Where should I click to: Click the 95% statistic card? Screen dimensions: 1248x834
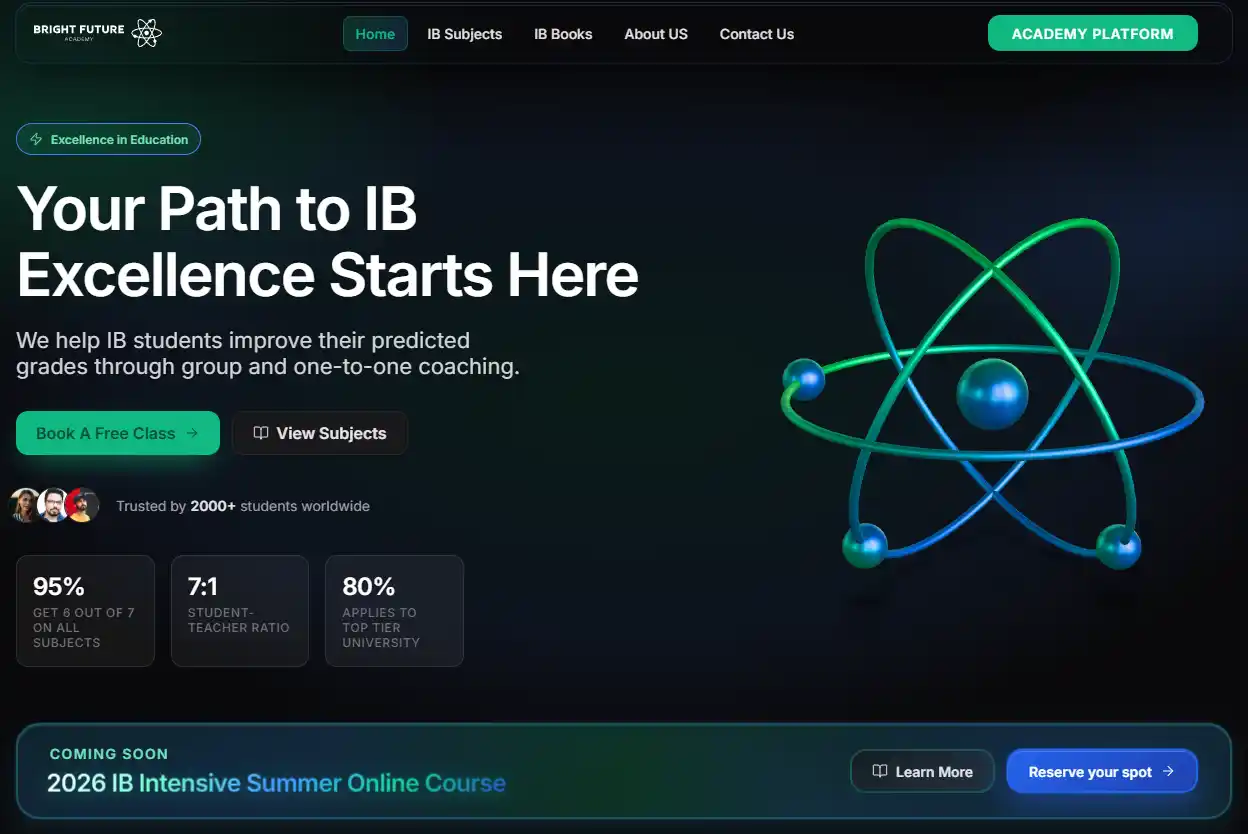pyautogui.click(x=85, y=610)
